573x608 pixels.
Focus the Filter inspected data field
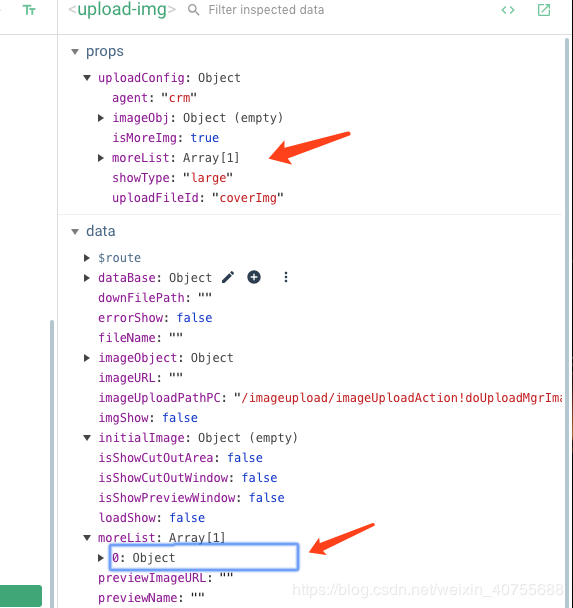(266, 10)
